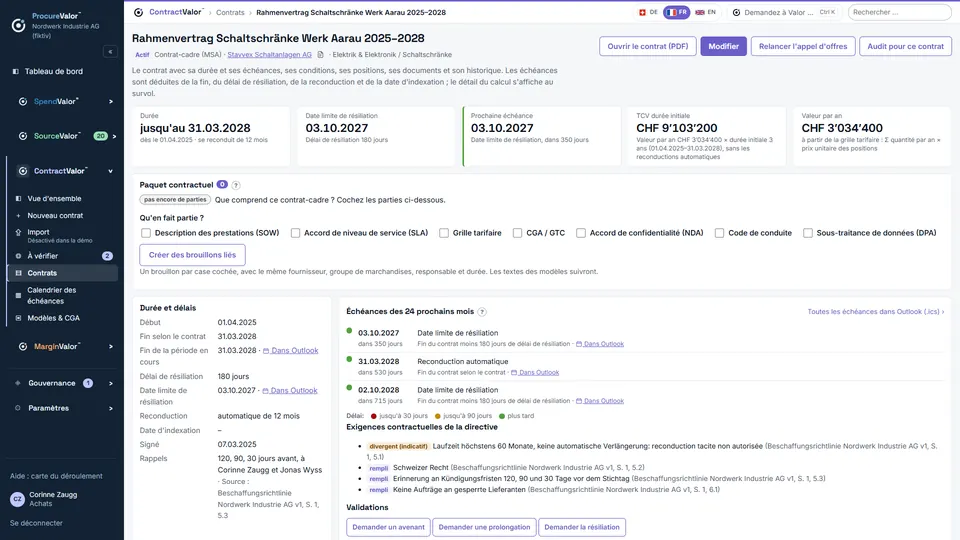Open Aide : carte du déroulement
Viewport: 960px width, 540px height.
(x=56, y=476)
